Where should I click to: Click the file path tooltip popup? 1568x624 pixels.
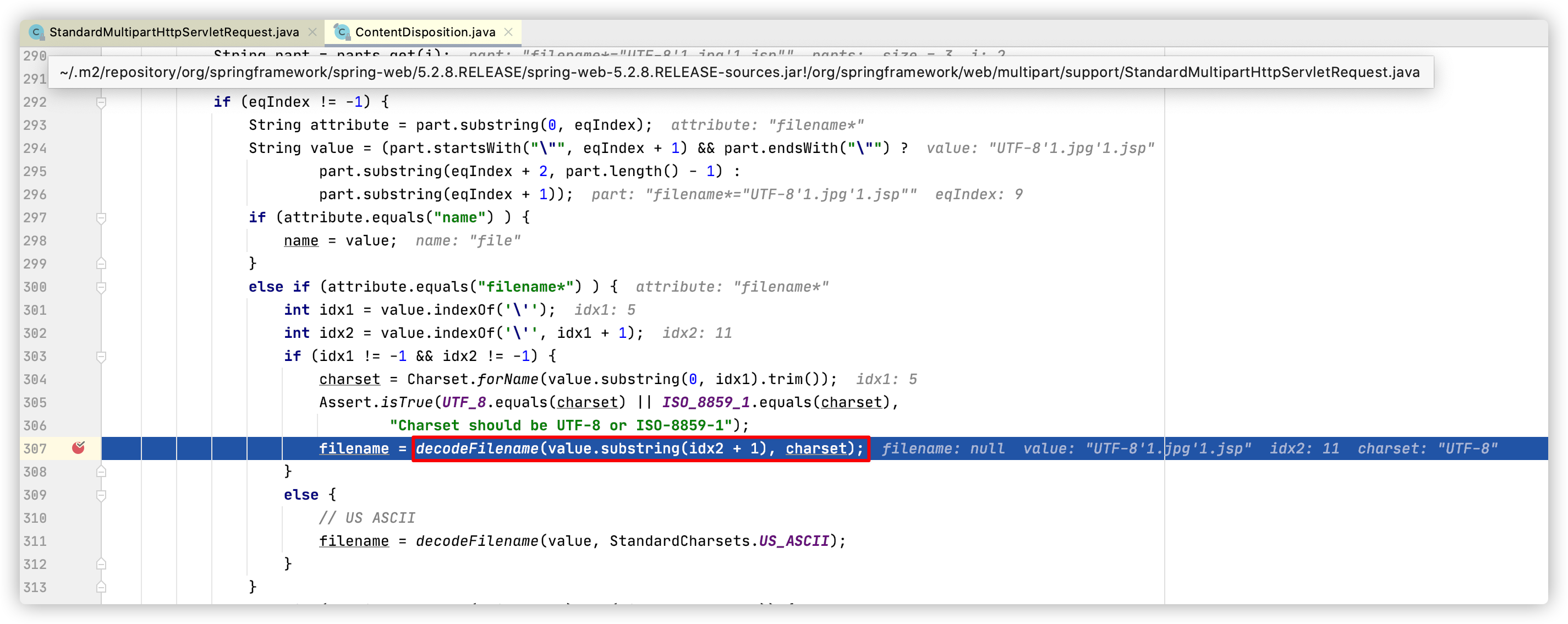tap(739, 73)
